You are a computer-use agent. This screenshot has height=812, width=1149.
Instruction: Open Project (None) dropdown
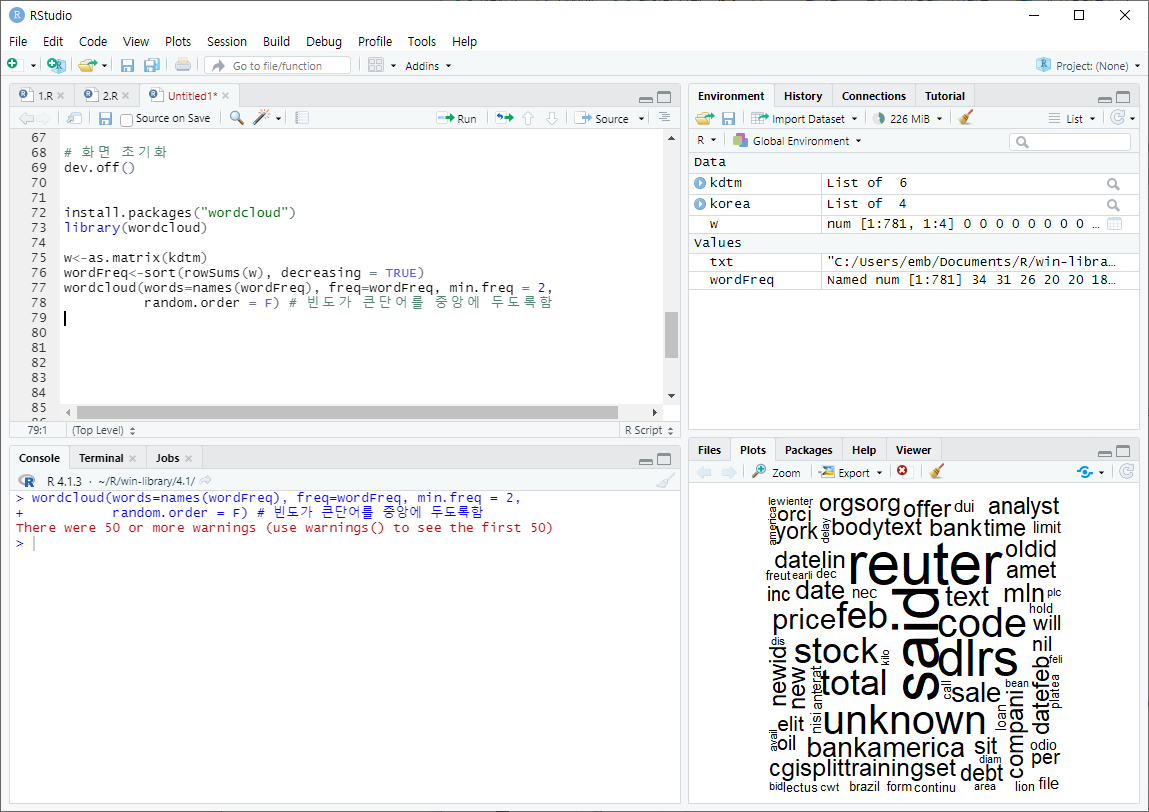point(1089,65)
